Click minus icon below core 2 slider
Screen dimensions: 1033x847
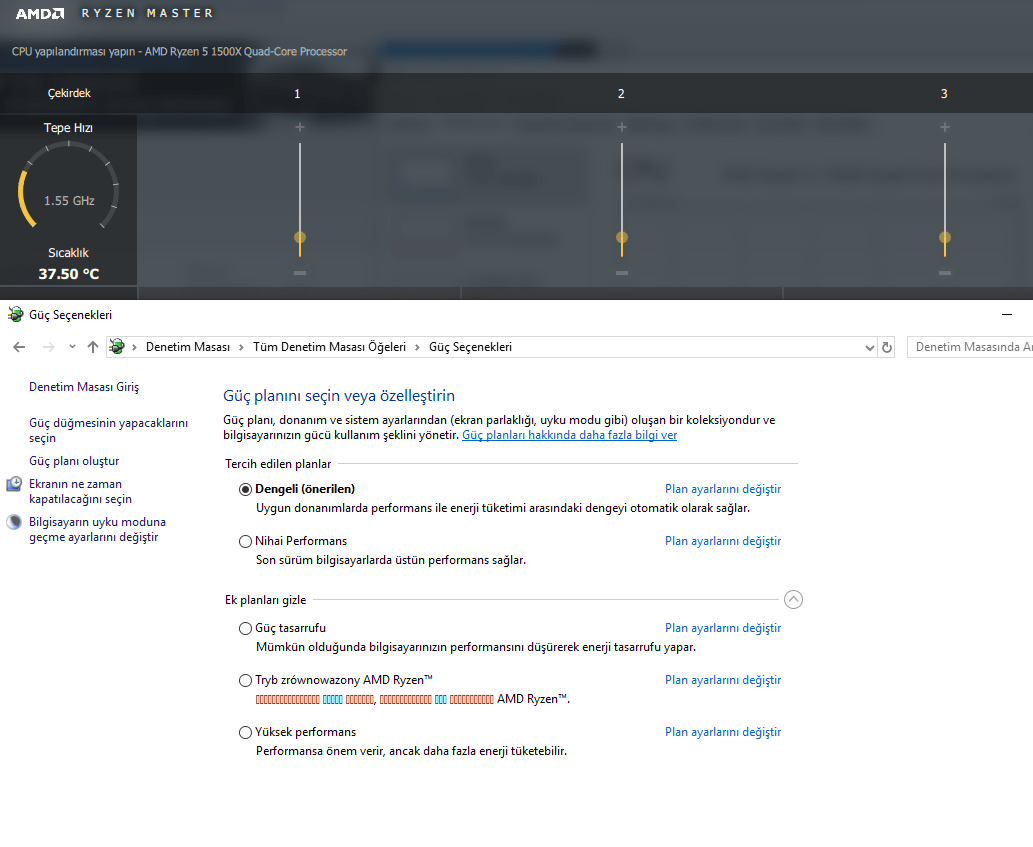tap(621, 273)
